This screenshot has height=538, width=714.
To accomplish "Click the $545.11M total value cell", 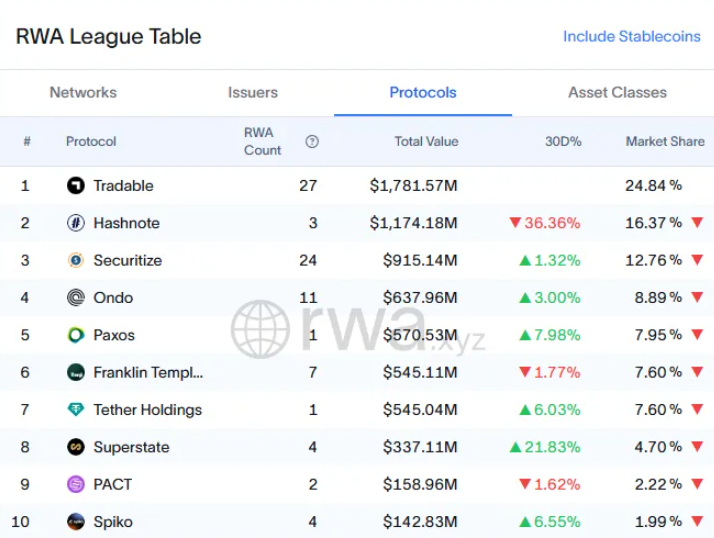I will click(420, 372).
